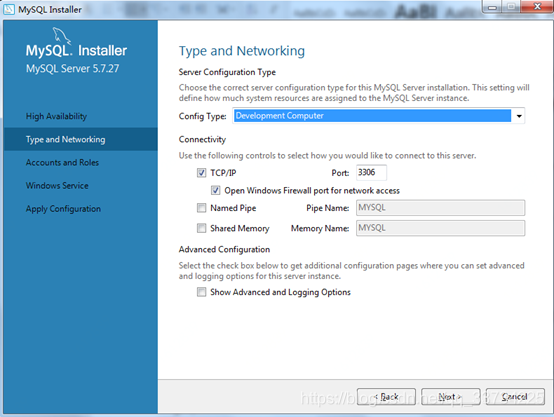Enable the Named Pipe checkbox
The height and width of the screenshot is (417, 554).
tap(201, 208)
